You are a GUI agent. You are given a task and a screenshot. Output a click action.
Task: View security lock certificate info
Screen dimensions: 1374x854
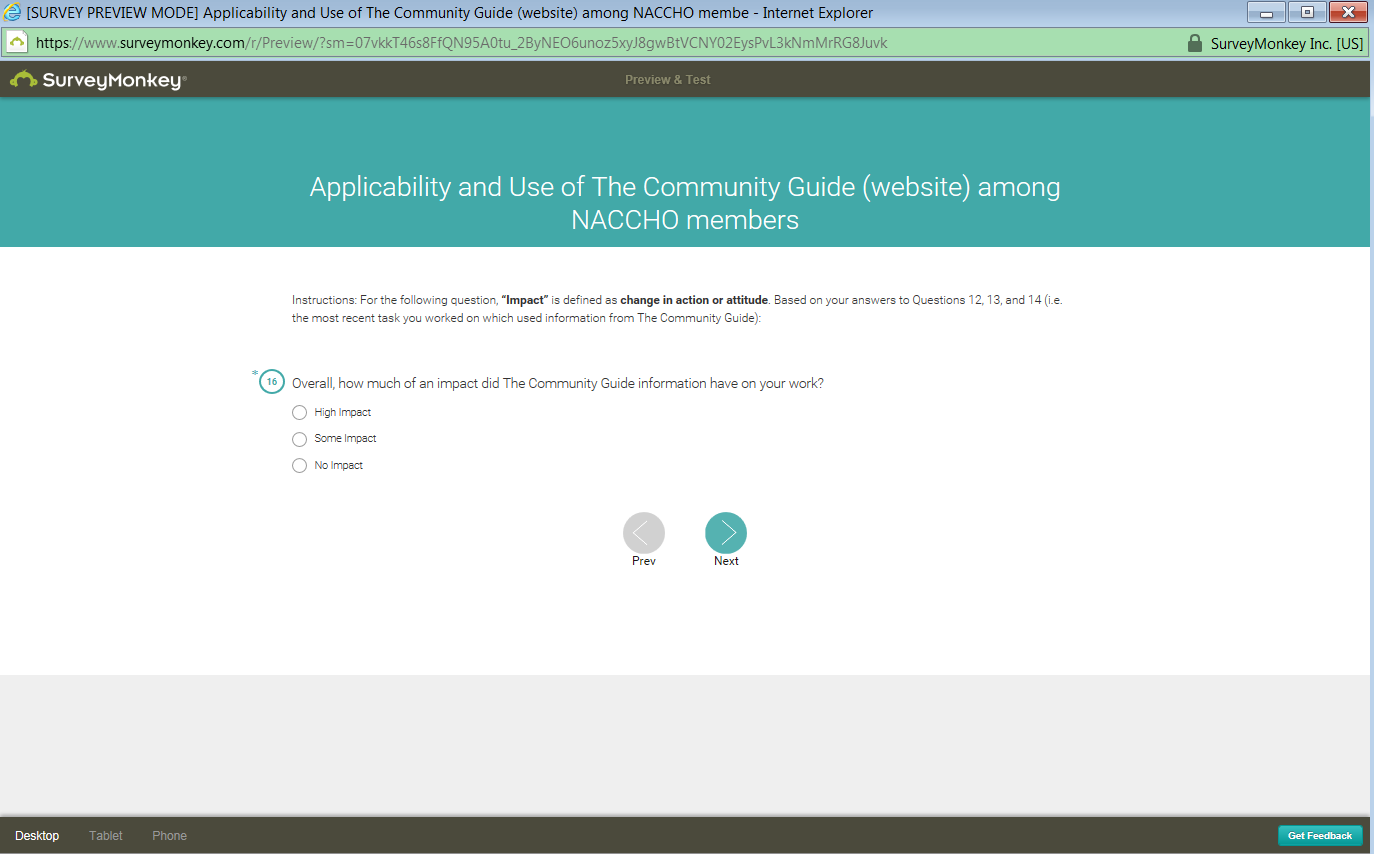1193,43
